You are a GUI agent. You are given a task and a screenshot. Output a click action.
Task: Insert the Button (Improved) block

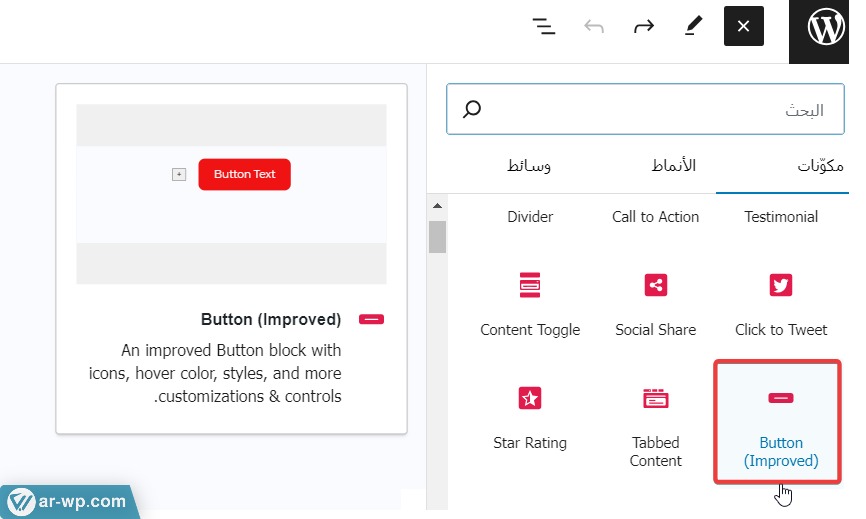coord(780,422)
